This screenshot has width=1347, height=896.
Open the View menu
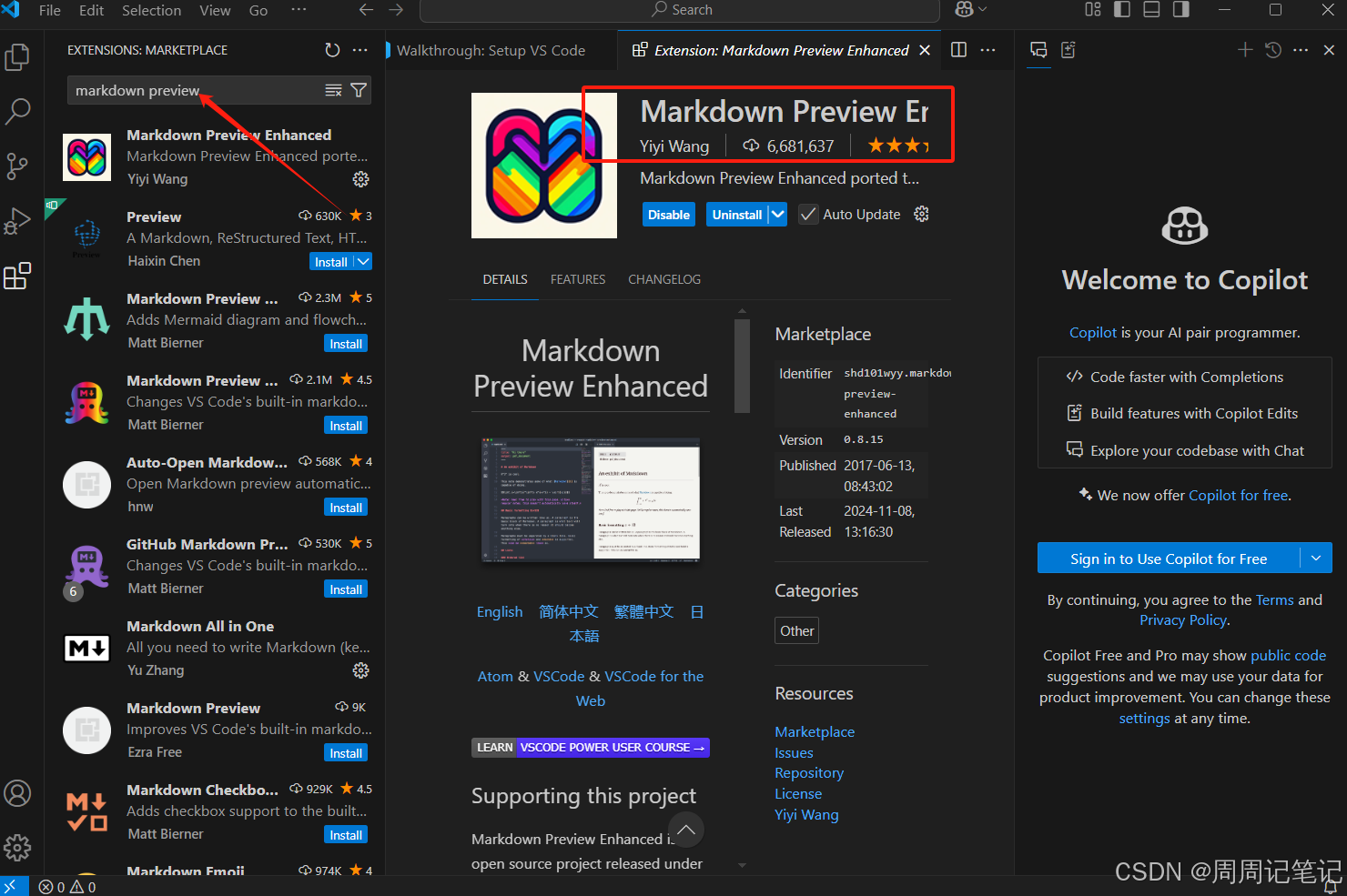[215, 10]
